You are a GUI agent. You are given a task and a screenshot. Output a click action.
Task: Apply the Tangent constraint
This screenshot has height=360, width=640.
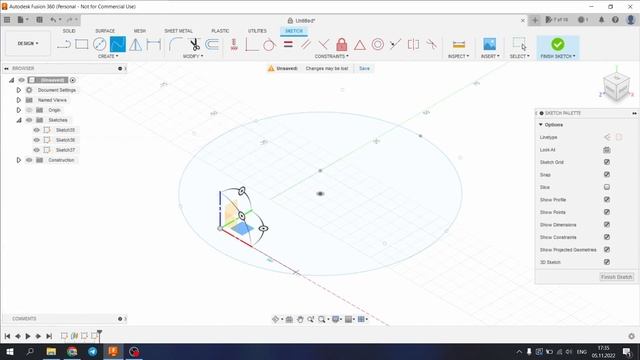(x=269, y=44)
